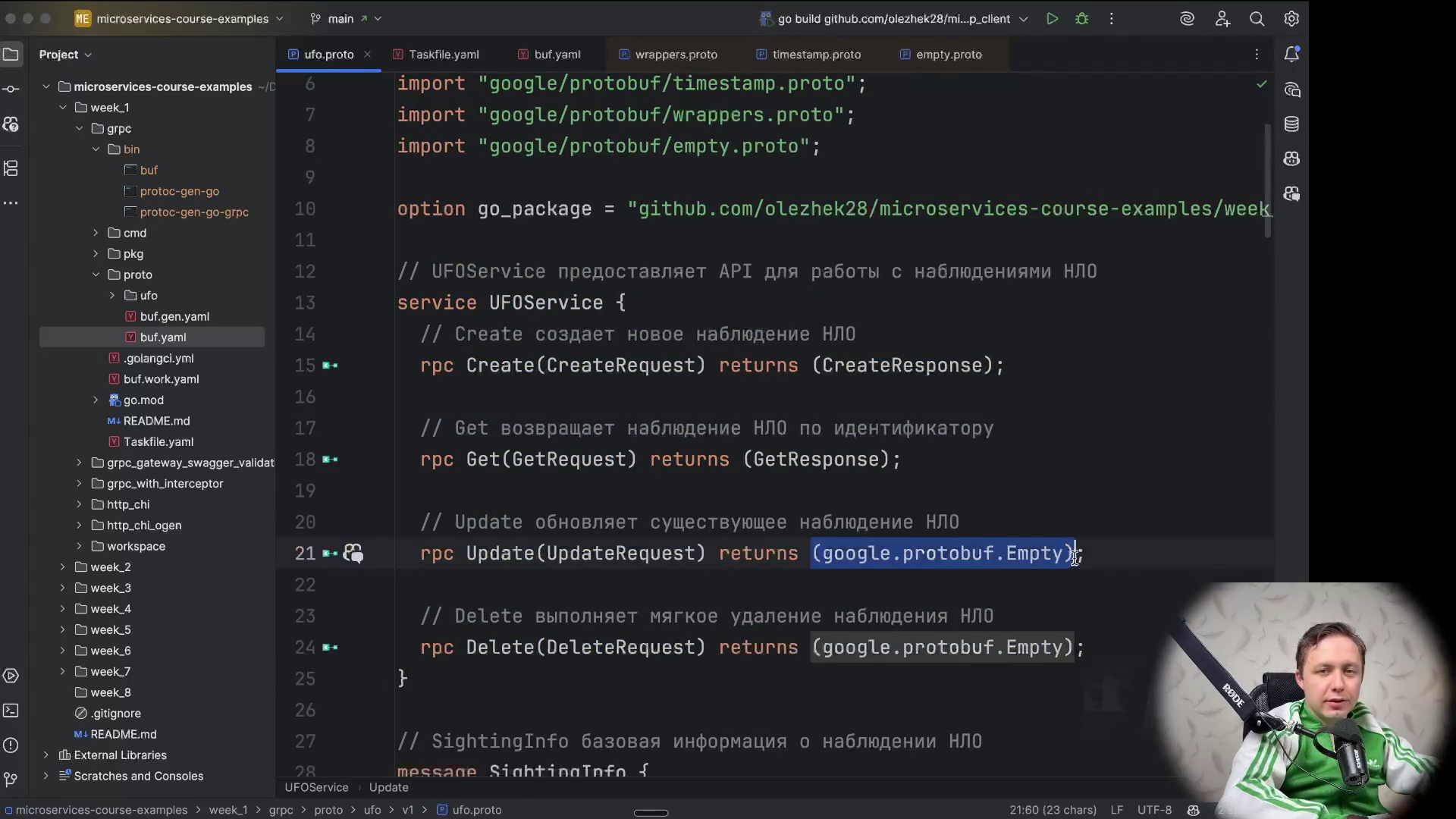
Task: Switch to the Taskfile.yaml tab
Action: point(443,55)
